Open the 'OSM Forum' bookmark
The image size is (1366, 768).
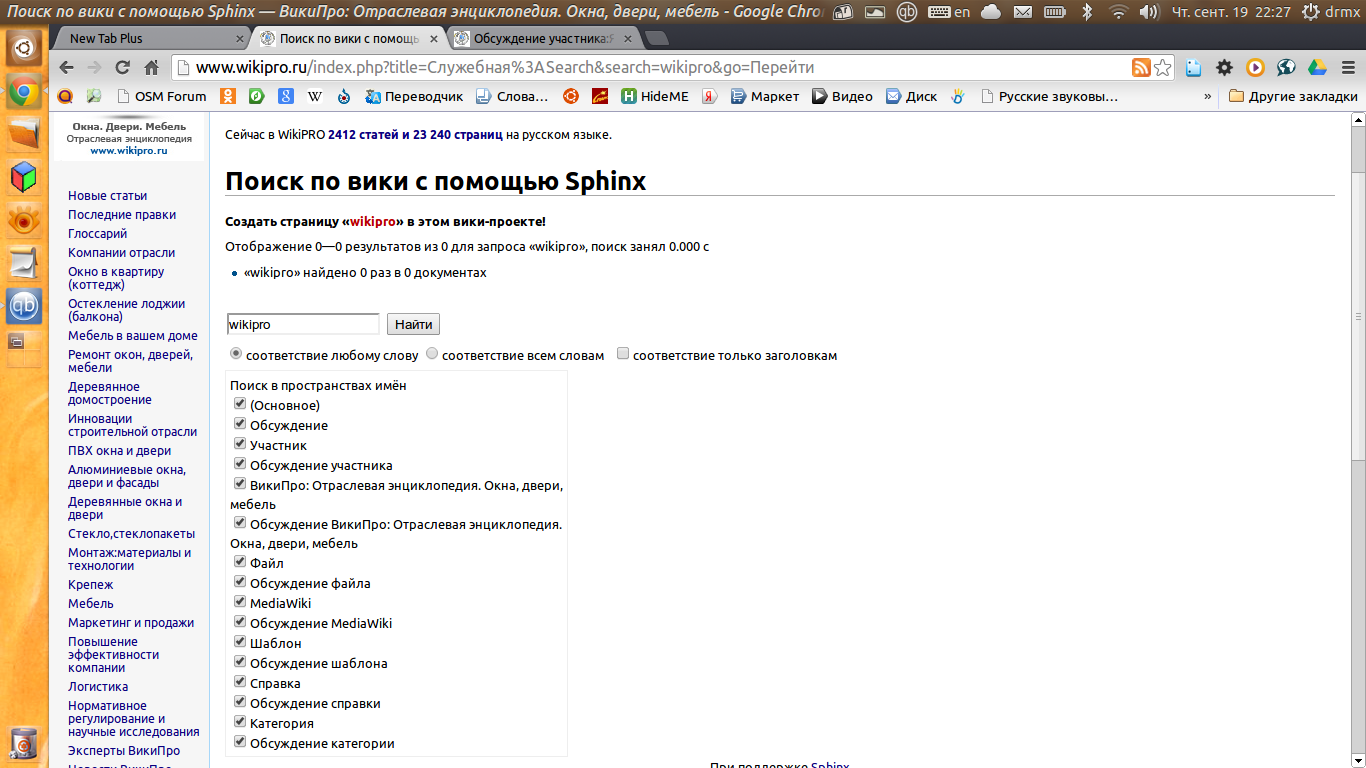[161, 96]
